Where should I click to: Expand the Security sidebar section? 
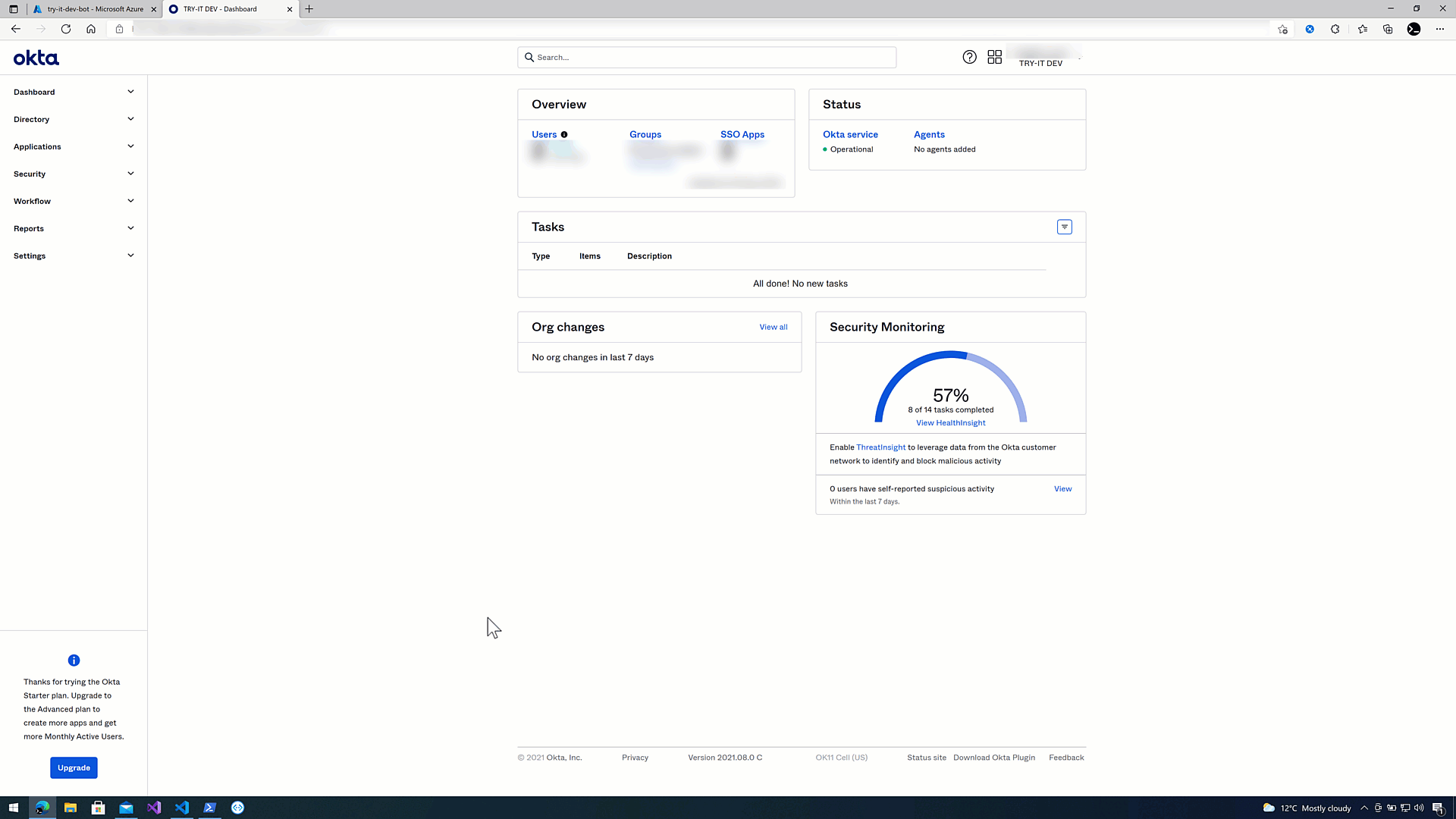[74, 174]
